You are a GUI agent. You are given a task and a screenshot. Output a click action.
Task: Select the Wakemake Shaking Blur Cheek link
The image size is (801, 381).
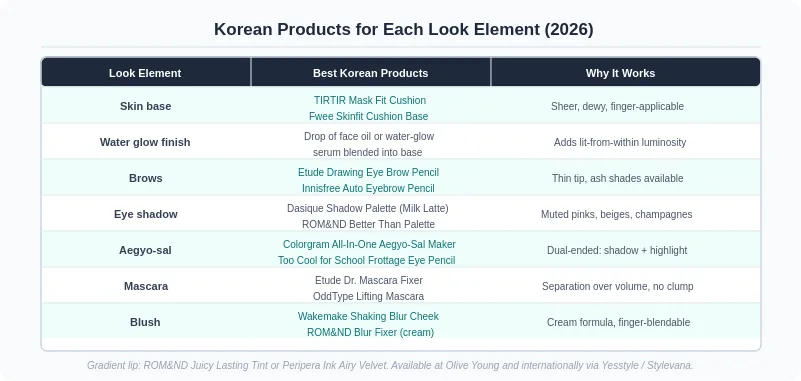coord(368,317)
